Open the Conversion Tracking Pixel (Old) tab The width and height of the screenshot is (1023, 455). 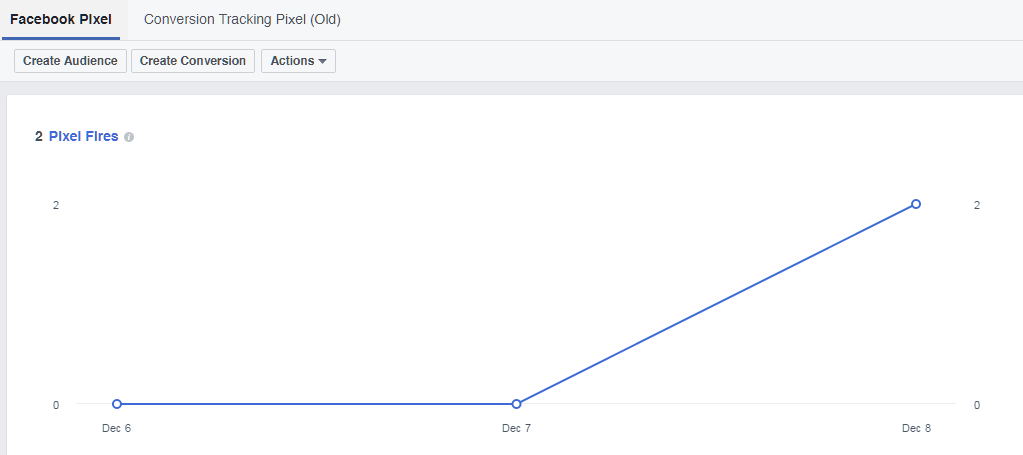tap(242, 20)
